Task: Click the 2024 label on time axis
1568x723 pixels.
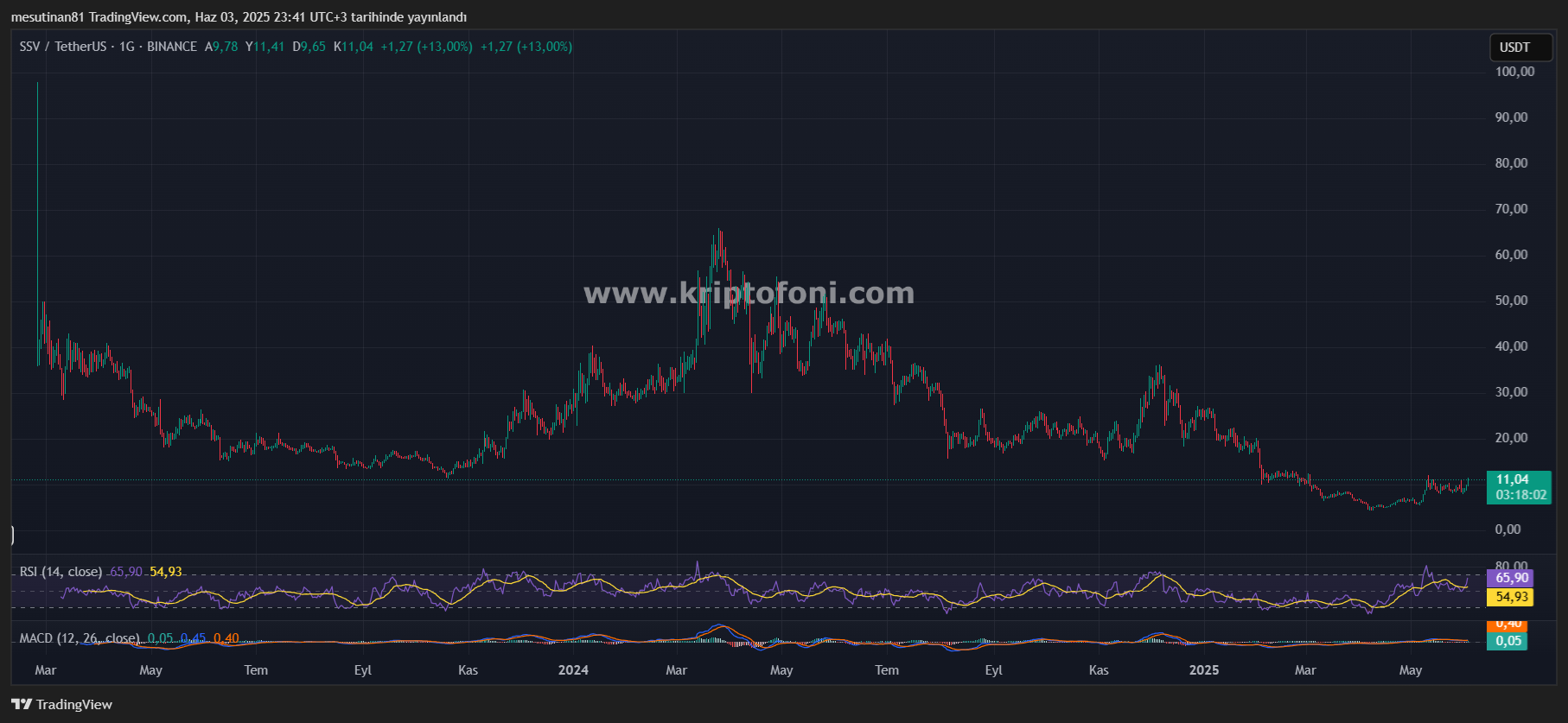Action: tap(573, 670)
